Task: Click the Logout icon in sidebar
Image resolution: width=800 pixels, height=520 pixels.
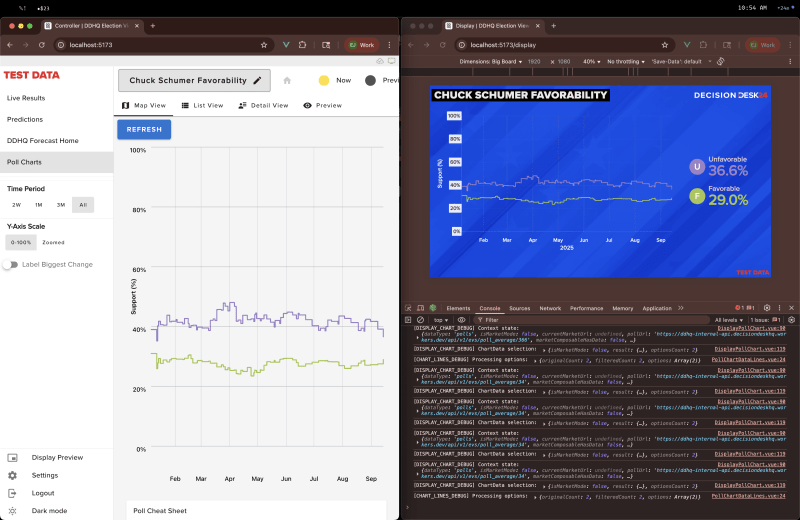Action: click(x=12, y=493)
